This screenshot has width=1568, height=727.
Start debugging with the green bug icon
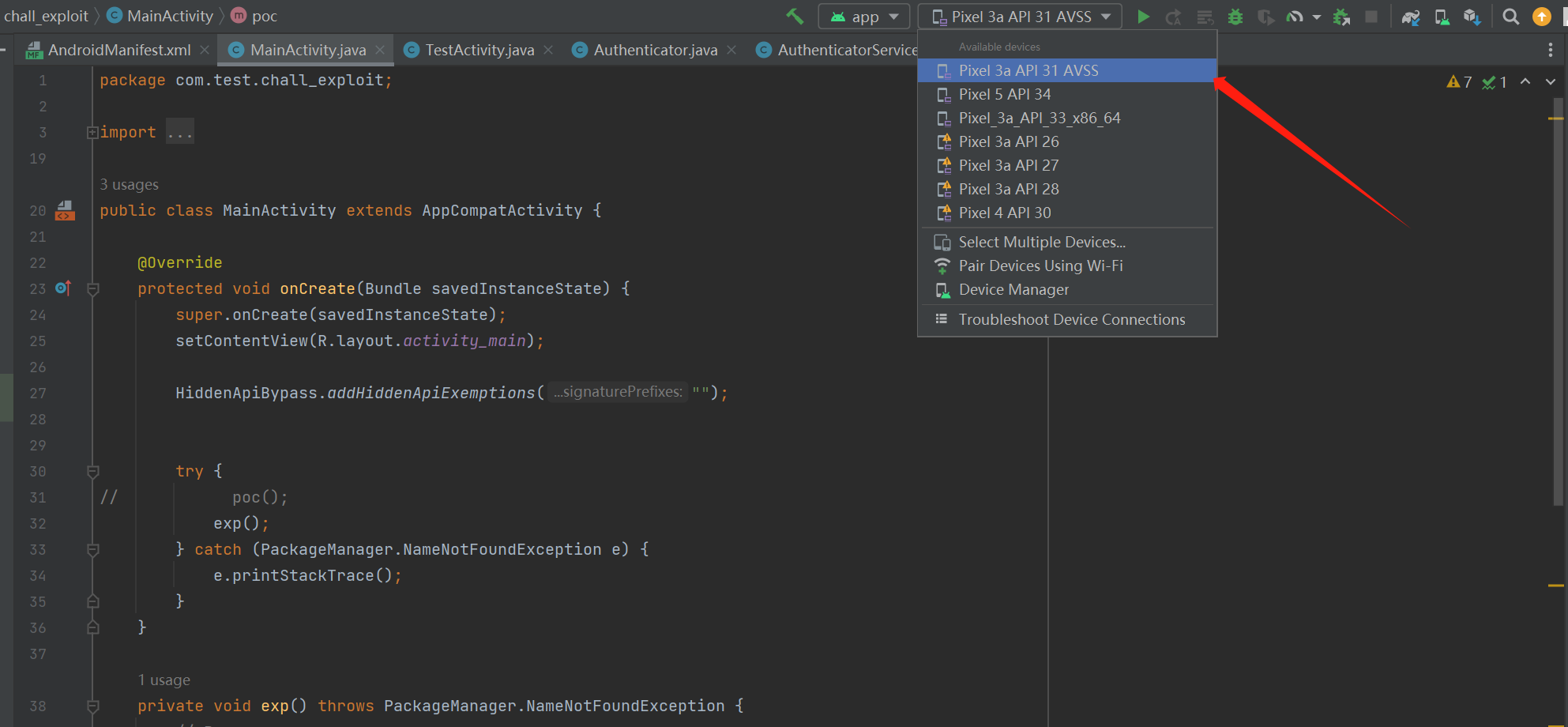point(1235,17)
